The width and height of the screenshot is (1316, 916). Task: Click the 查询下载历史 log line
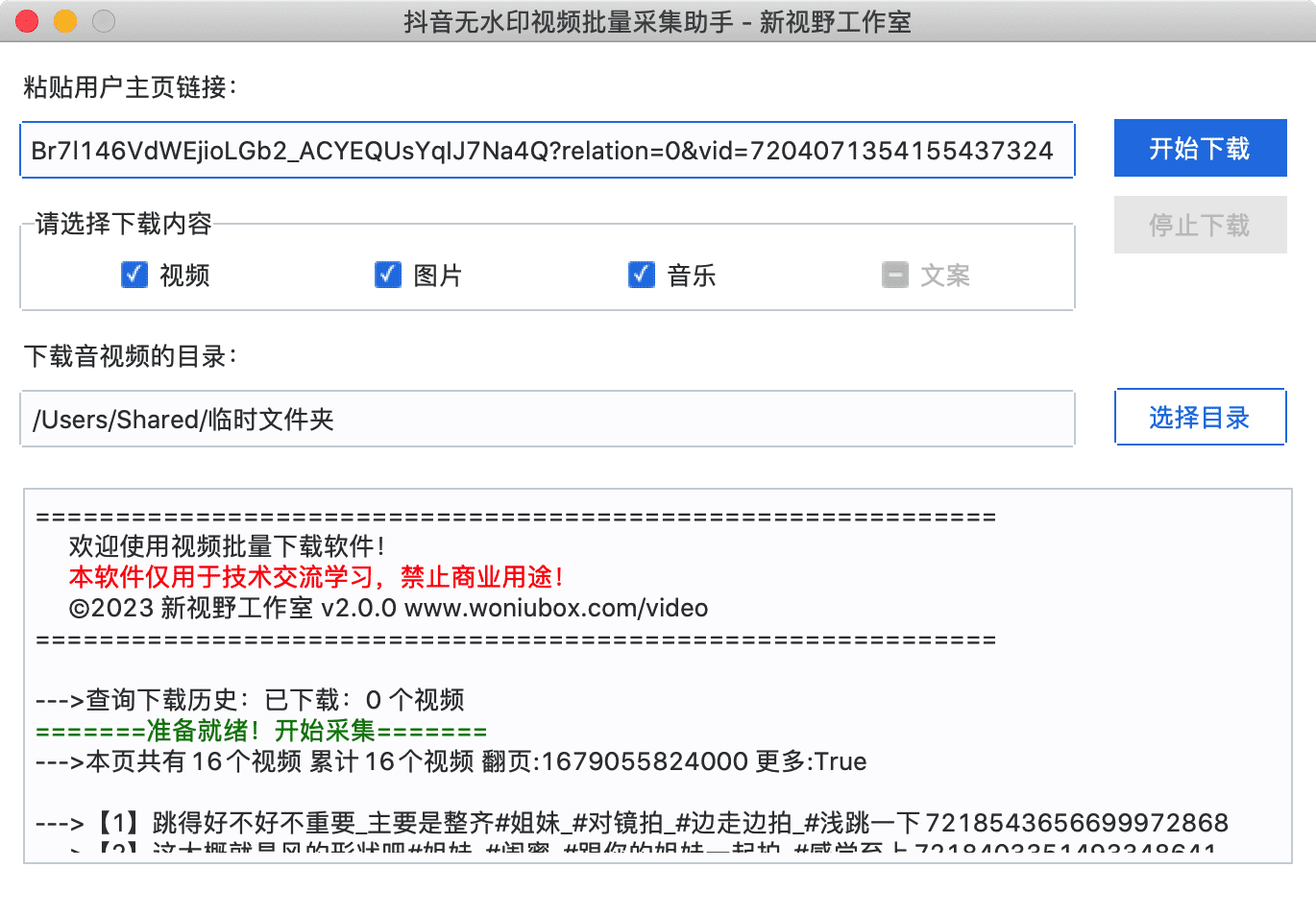point(250,700)
